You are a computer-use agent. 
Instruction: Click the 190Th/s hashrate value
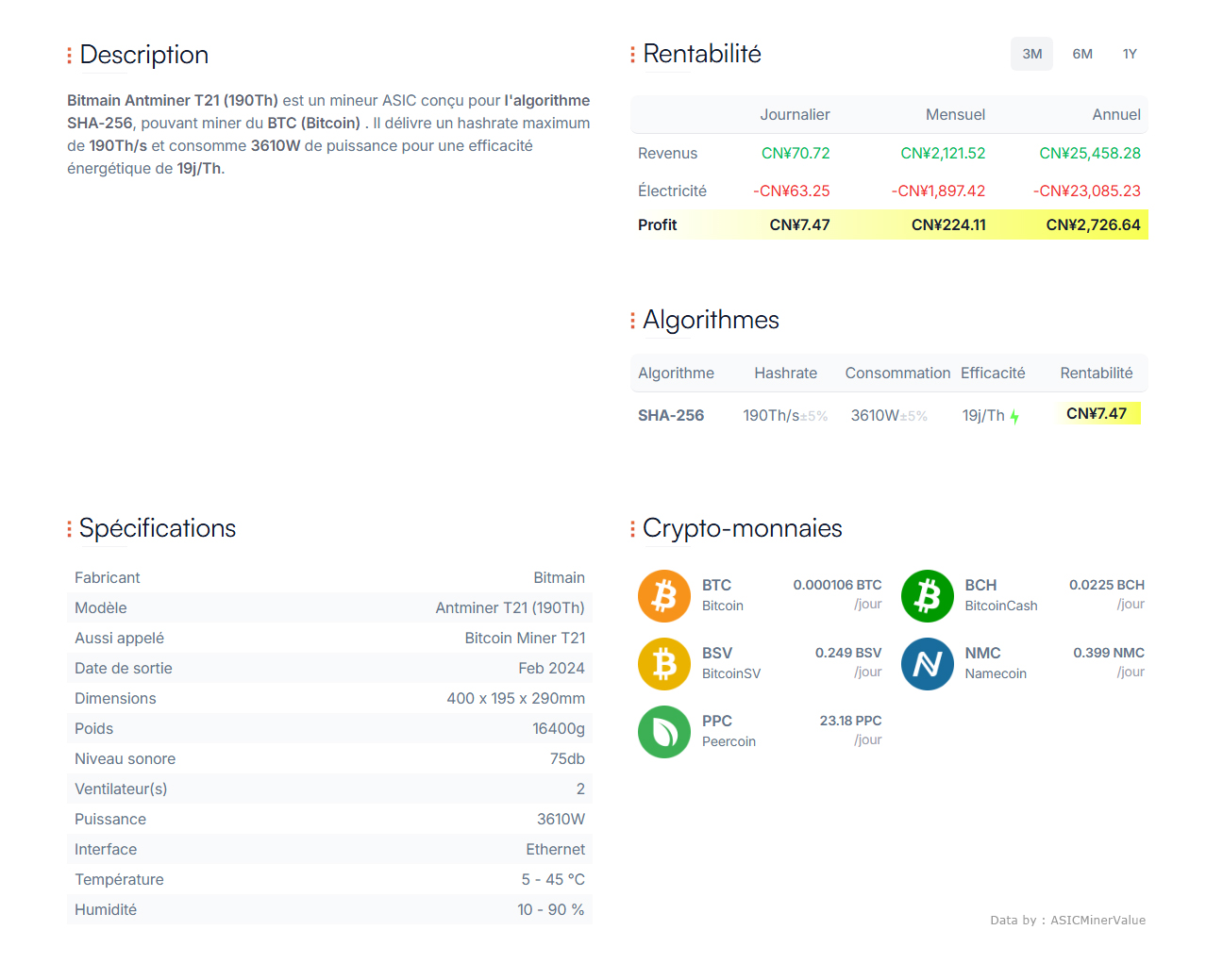[x=771, y=415]
